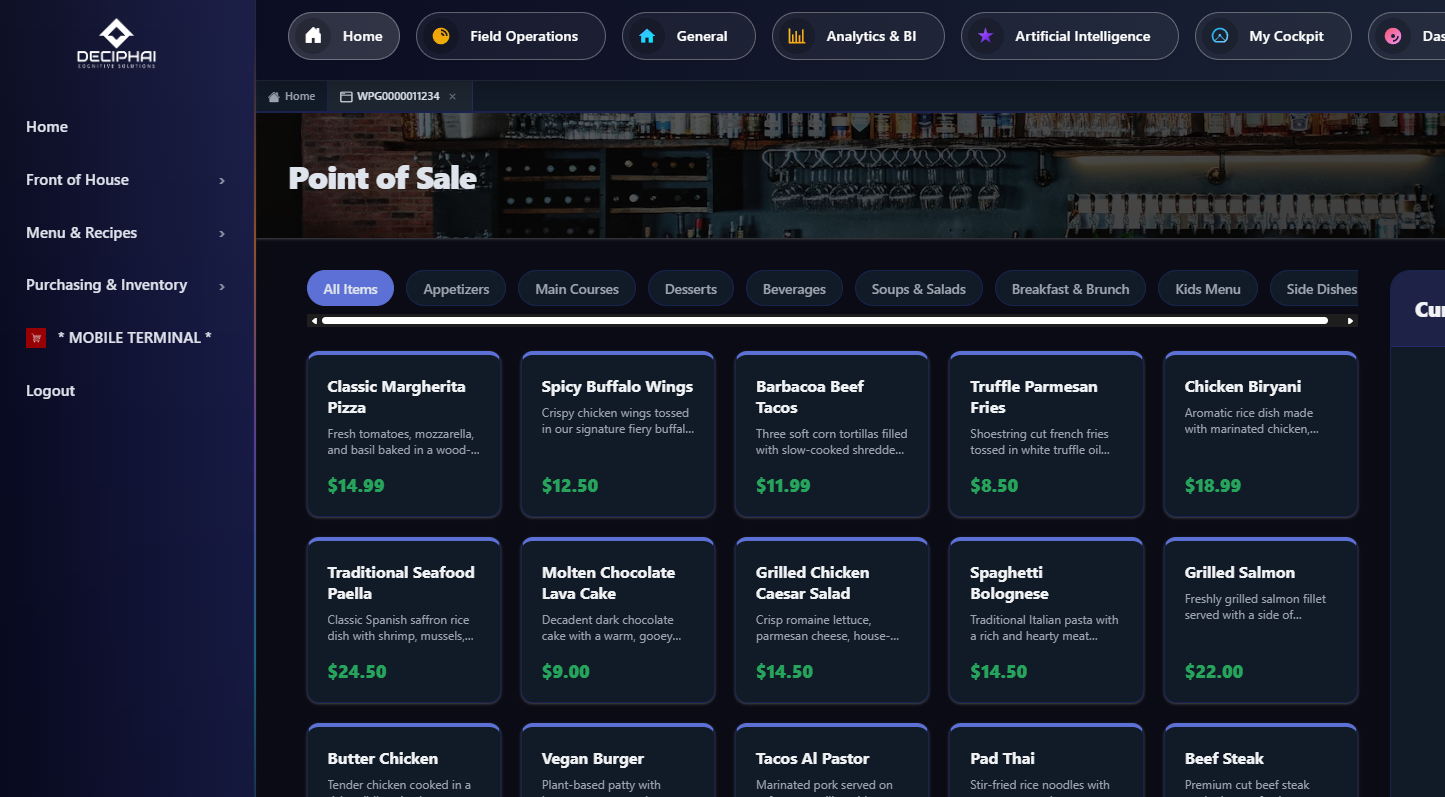Click the white category scrollbar thumb
The width and height of the screenshot is (1445, 797).
(825, 321)
